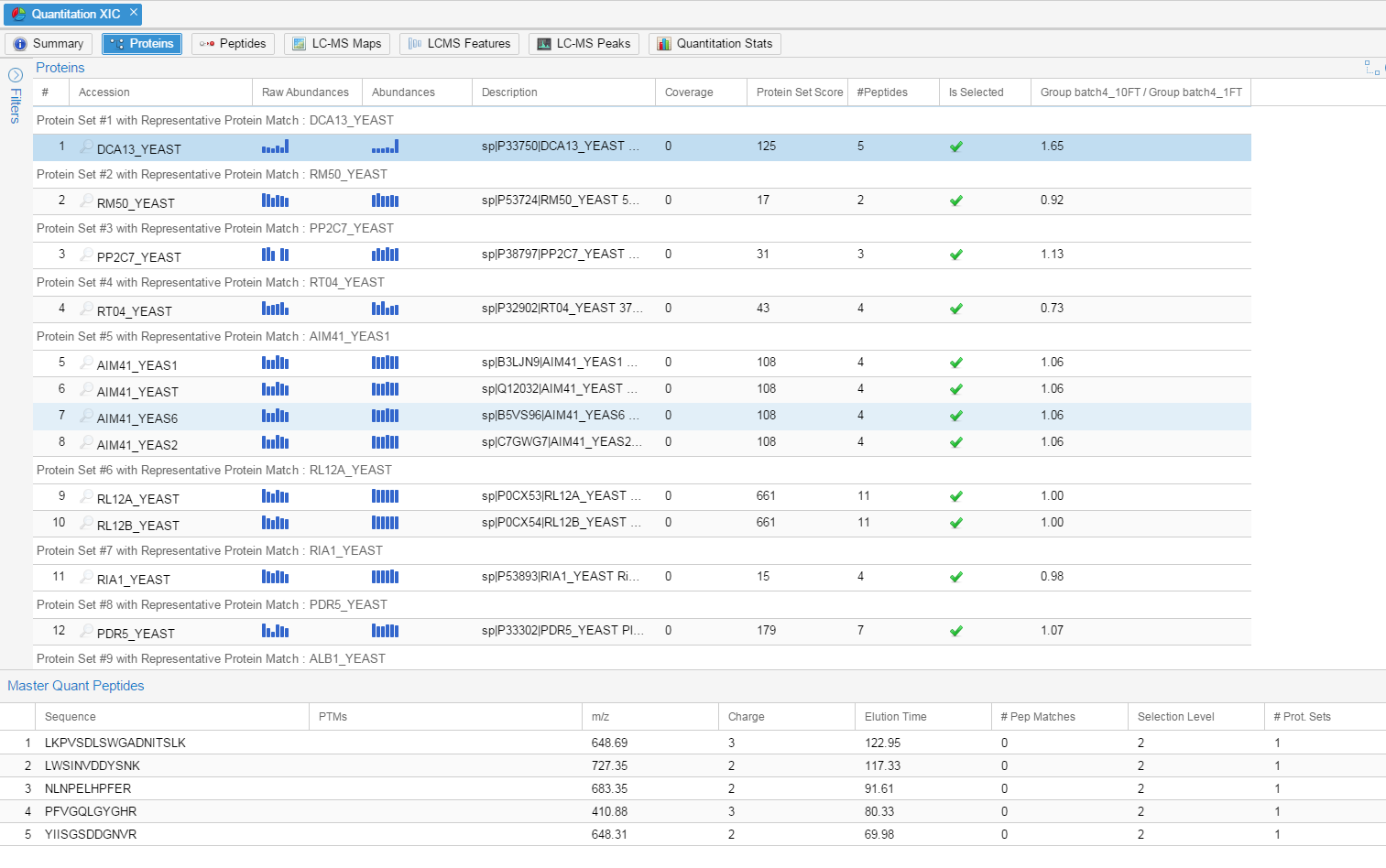Click the magnifier icon beside PDR5_YEAST
The width and height of the screenshot is (1386, 868).
tap(86, 632)
